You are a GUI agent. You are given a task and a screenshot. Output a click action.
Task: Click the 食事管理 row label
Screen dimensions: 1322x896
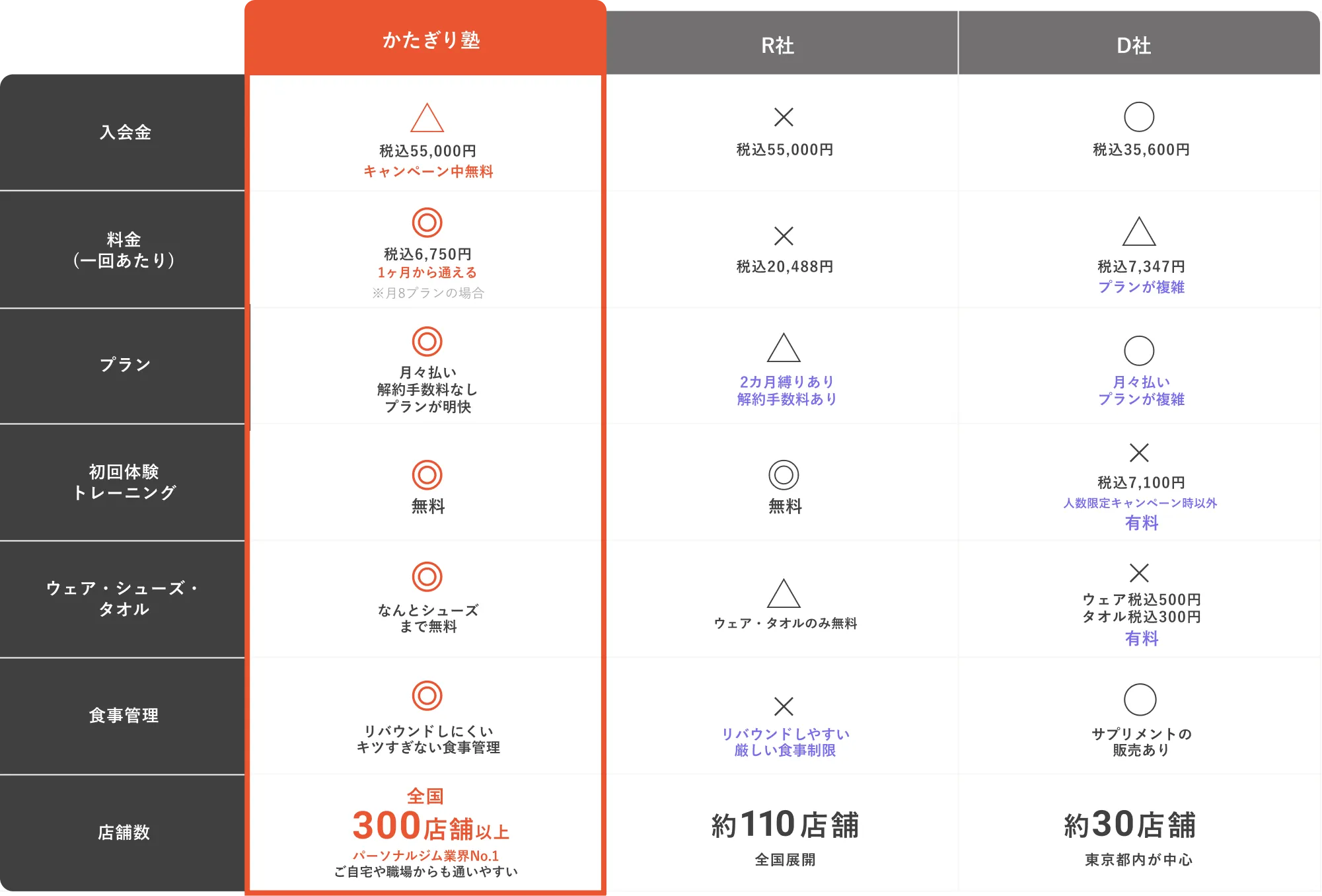click(x=123, y=716)
